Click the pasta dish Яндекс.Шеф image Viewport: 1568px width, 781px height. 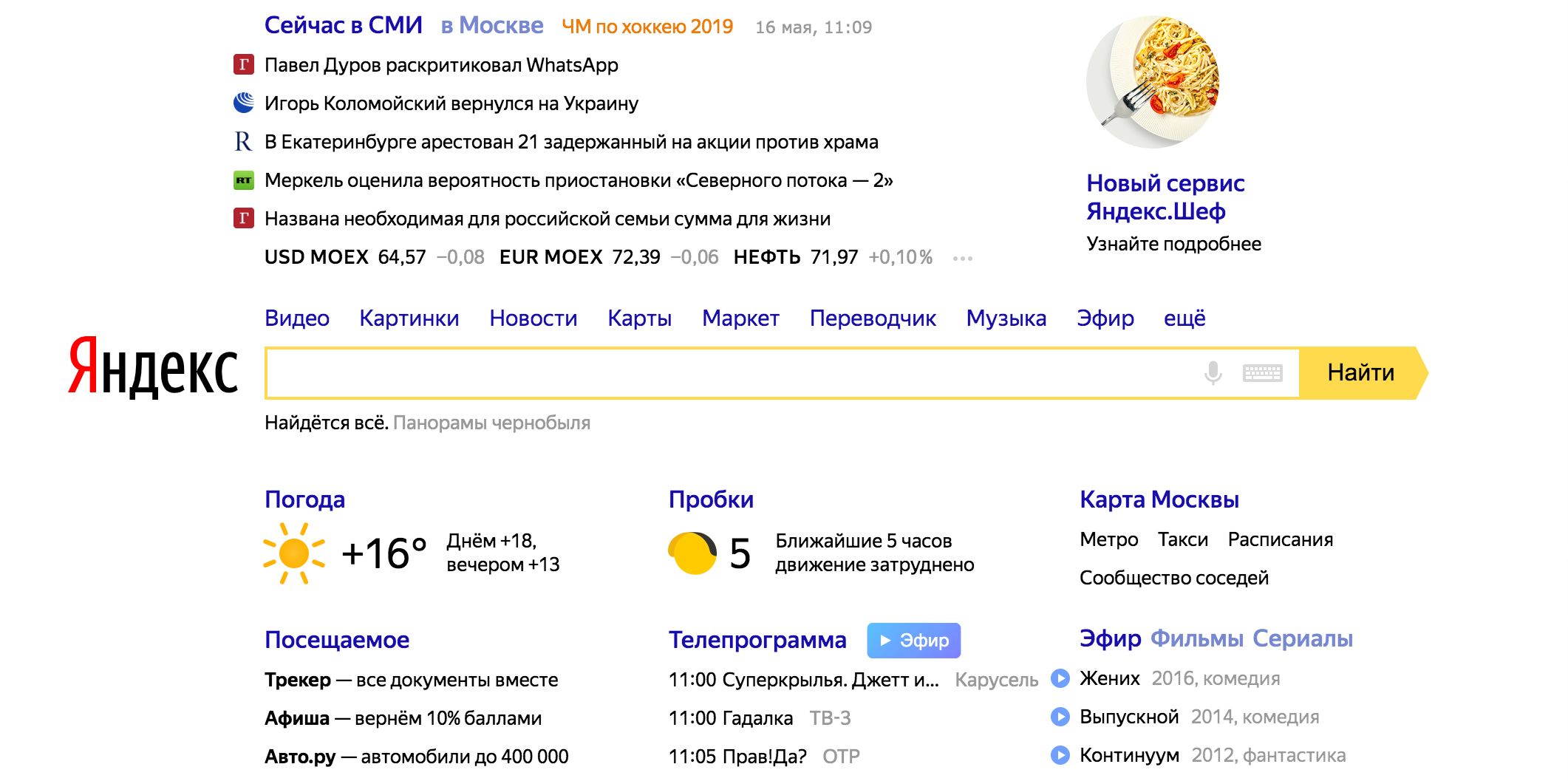(1153, 81)
